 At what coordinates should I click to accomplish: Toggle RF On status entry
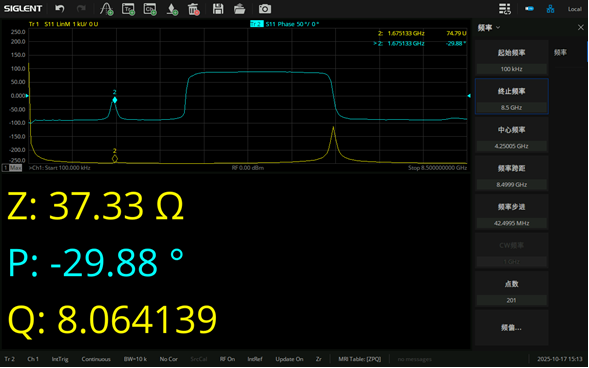click(227, 359)
